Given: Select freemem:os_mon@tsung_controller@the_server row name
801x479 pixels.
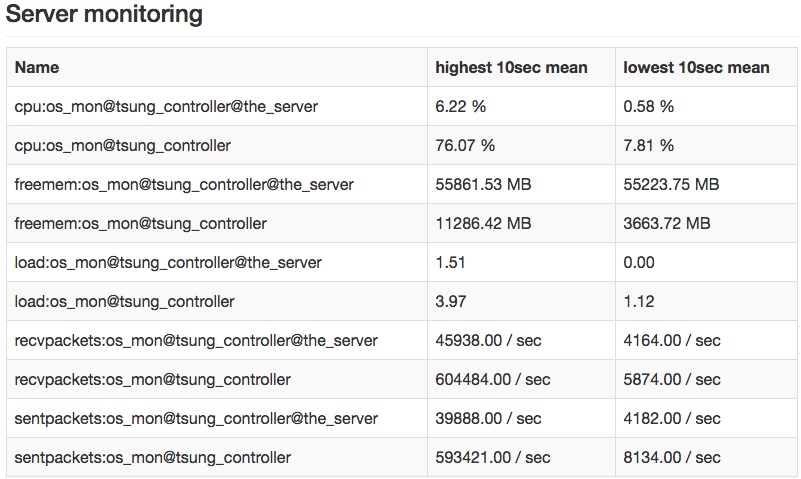Looking at the screenshot, I should click(x=184, y=184).
